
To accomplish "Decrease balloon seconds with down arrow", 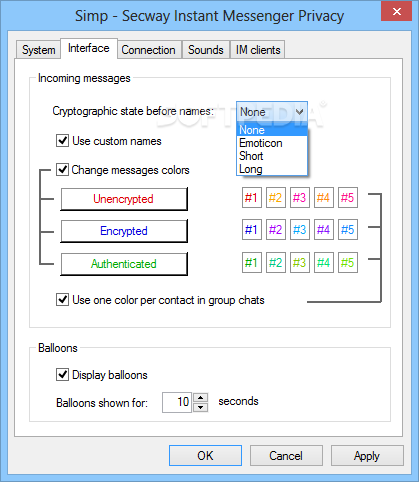I will click(200, 407).
